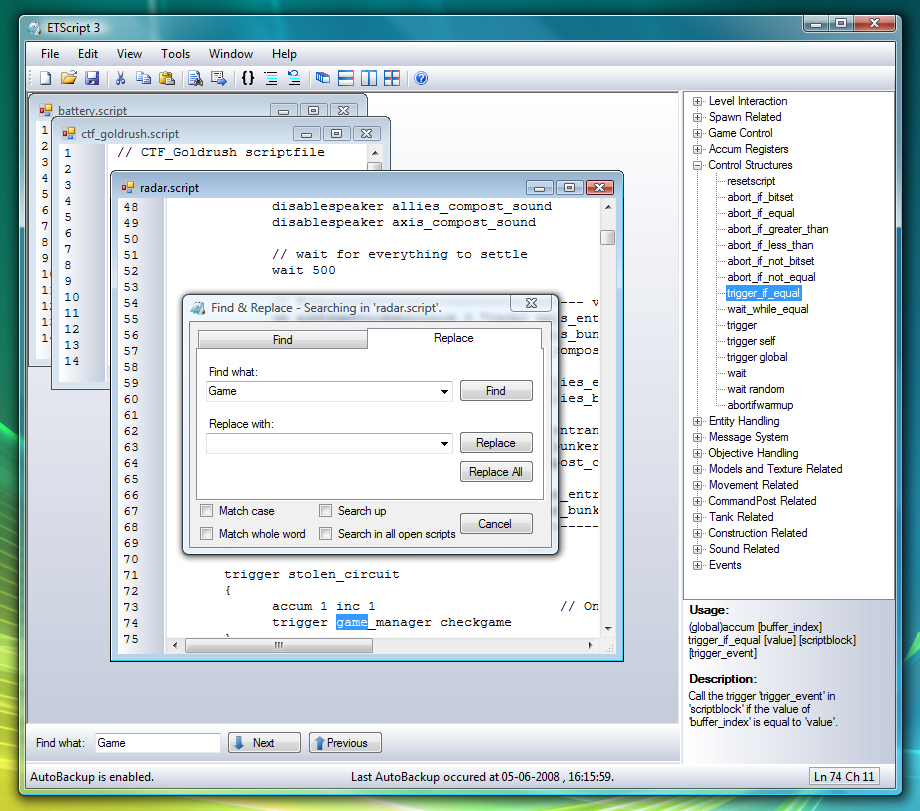Image resolution: width=920 pixels, height=811 pixels.
Task: Click the Replace button
Action: tap(496, 443)
